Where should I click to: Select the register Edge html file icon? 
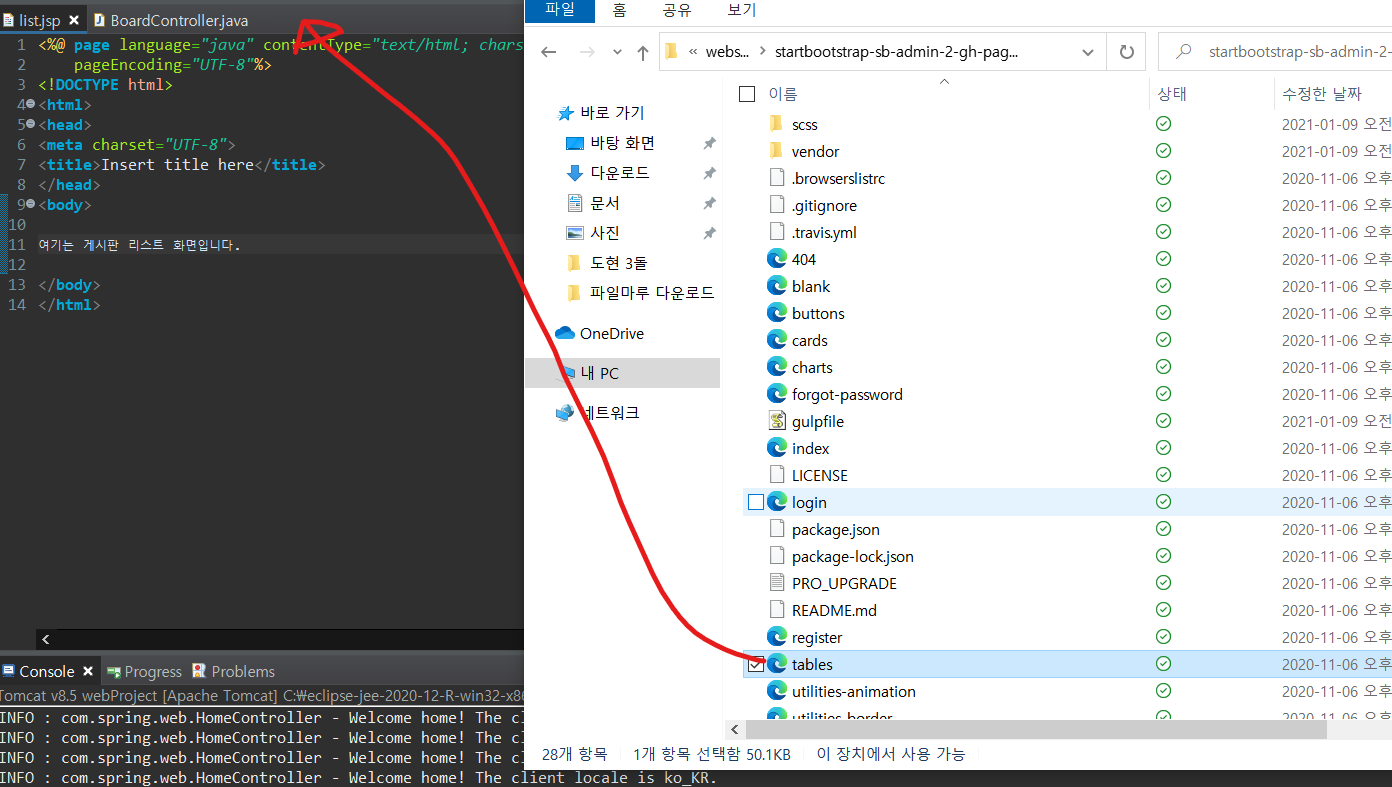coord(777,637)
